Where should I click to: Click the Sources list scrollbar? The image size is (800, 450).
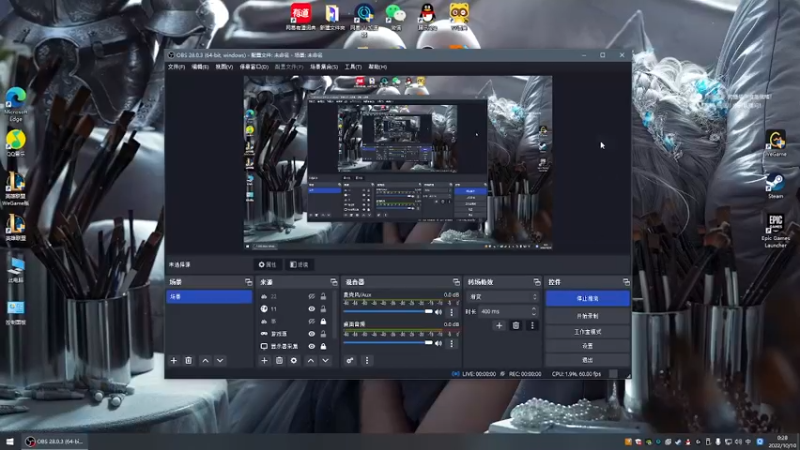335,314
